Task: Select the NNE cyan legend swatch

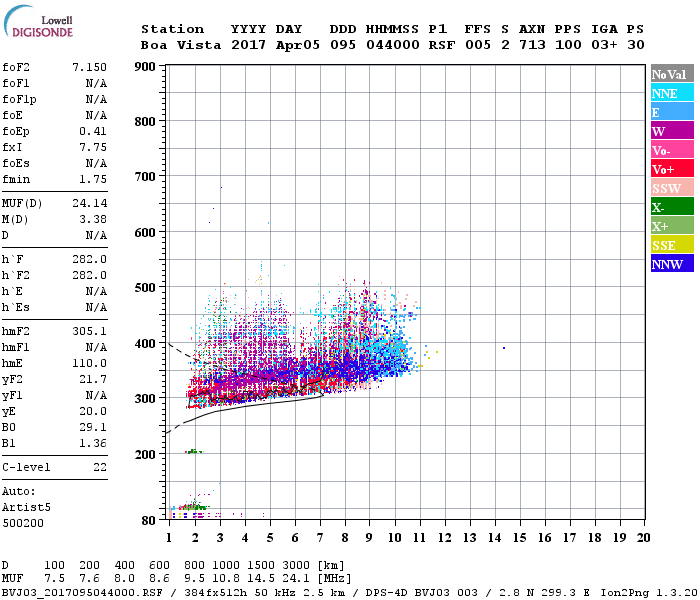Action: point(672,93)
